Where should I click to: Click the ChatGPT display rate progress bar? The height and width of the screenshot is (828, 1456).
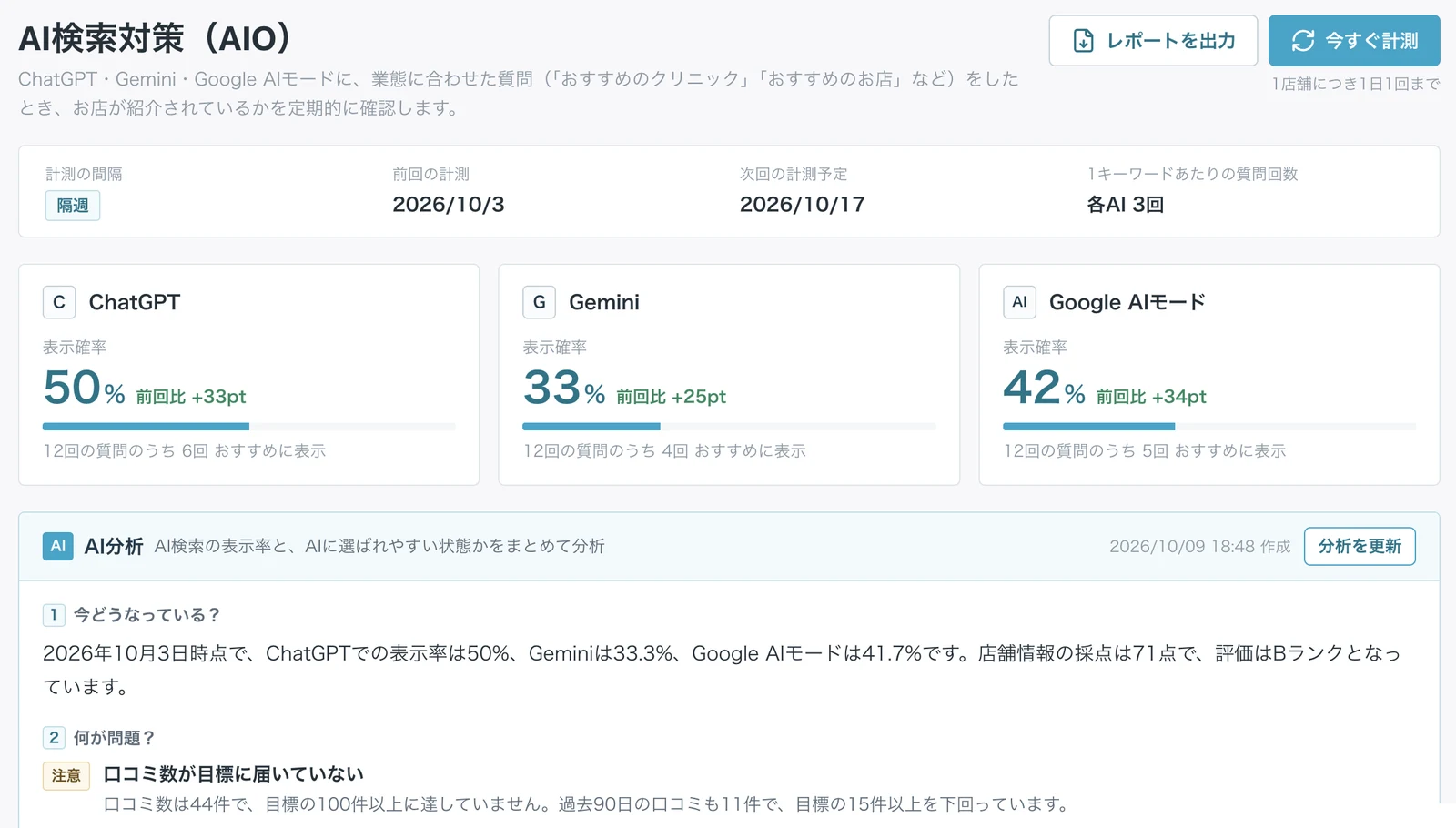click(x=248, y=426)
